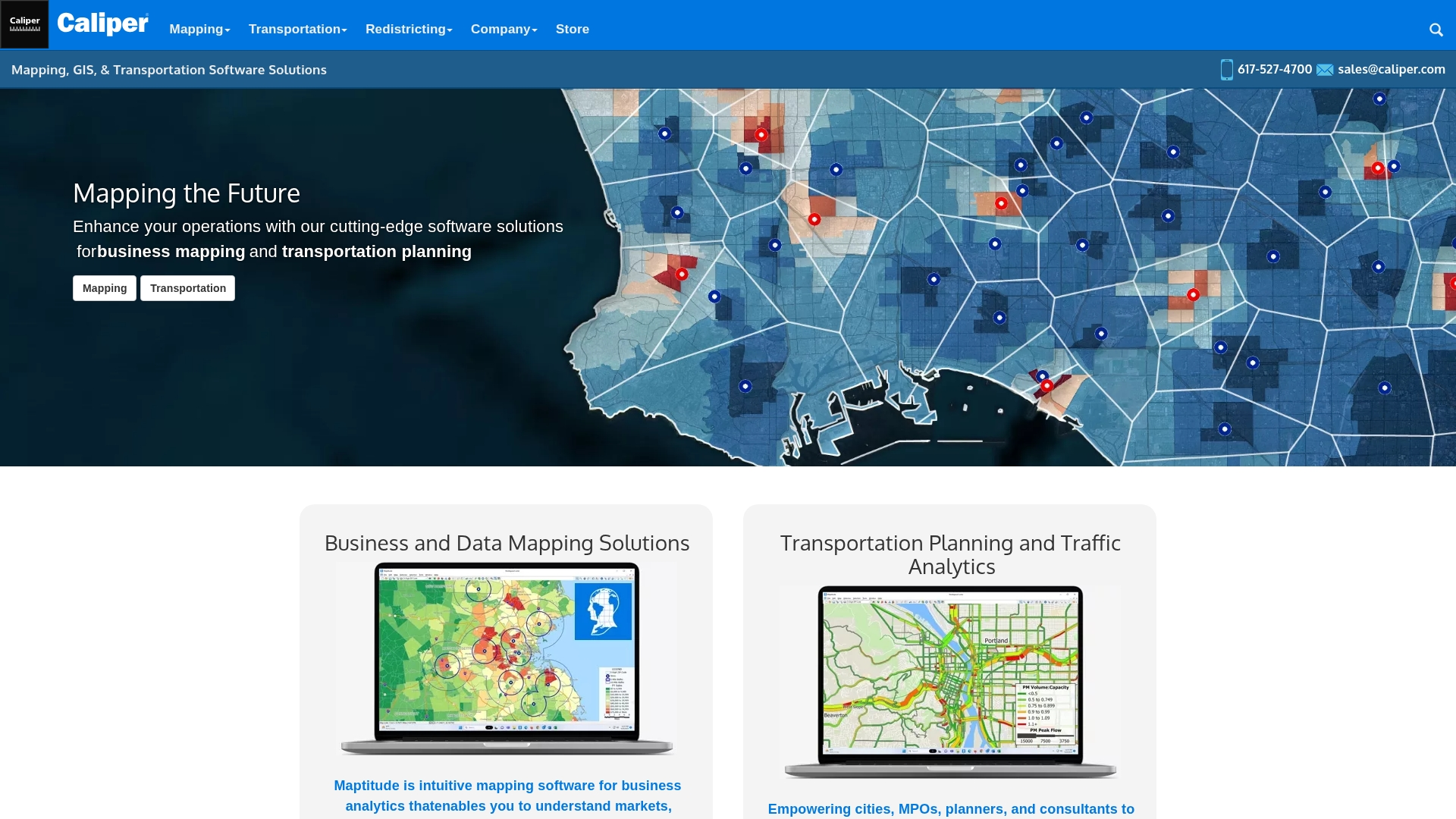Viewport: 1456px width, 819px height.
Task: Click Business and Data Mapping Solutions heading
Action: [x=507, y=543]
